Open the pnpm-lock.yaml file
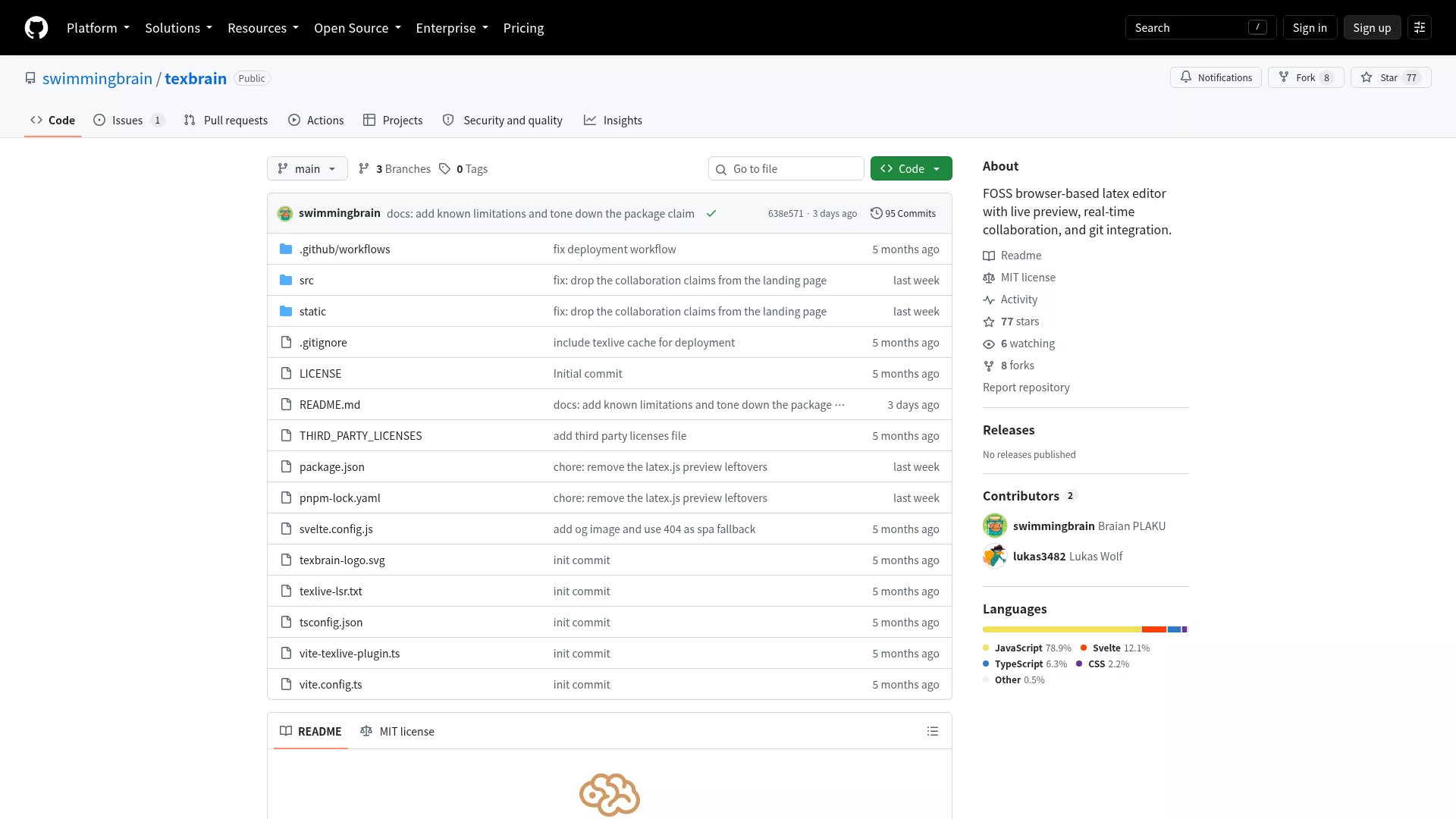This screenshot has height=819, width=1456. [340, 498]
